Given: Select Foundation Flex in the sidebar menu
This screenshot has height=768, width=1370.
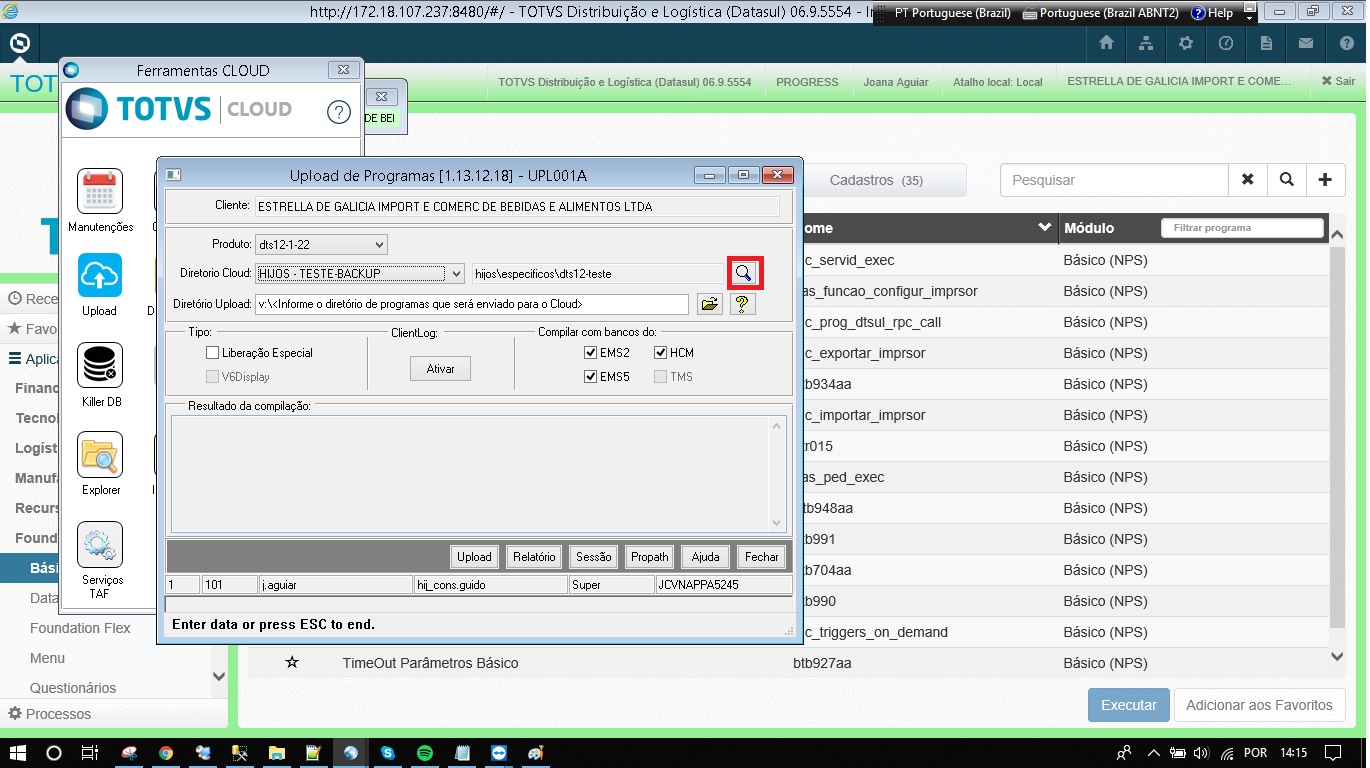Looking at the screenshot, I should (80, 628).
